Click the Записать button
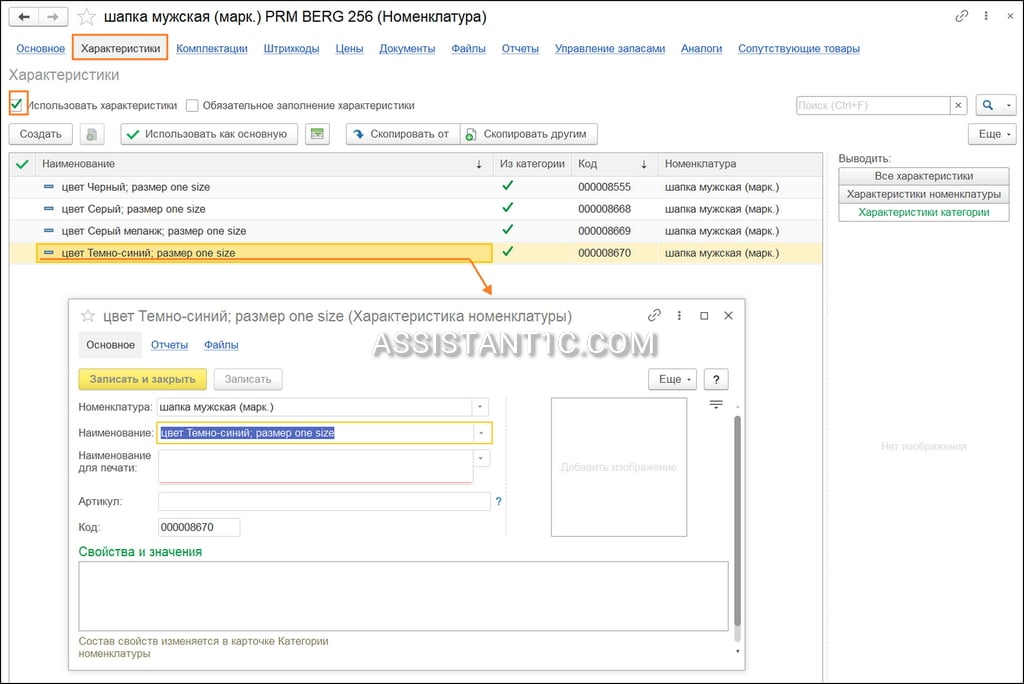The width and height of the screenshot is (1024, 684). 248,379
